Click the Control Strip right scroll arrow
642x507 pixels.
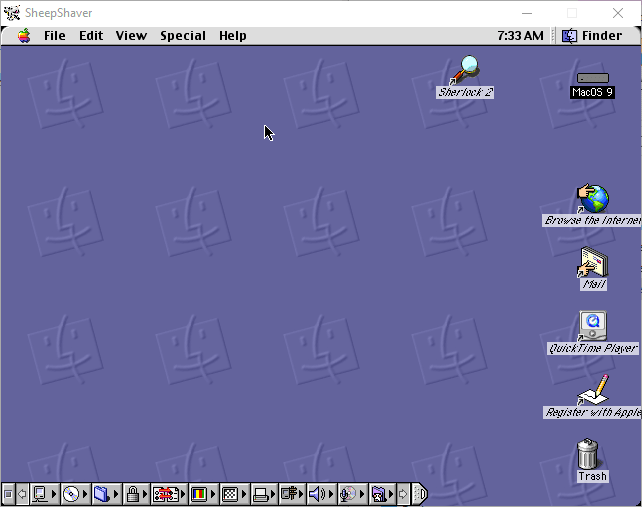pyautogui.click(x=403, y=494)
